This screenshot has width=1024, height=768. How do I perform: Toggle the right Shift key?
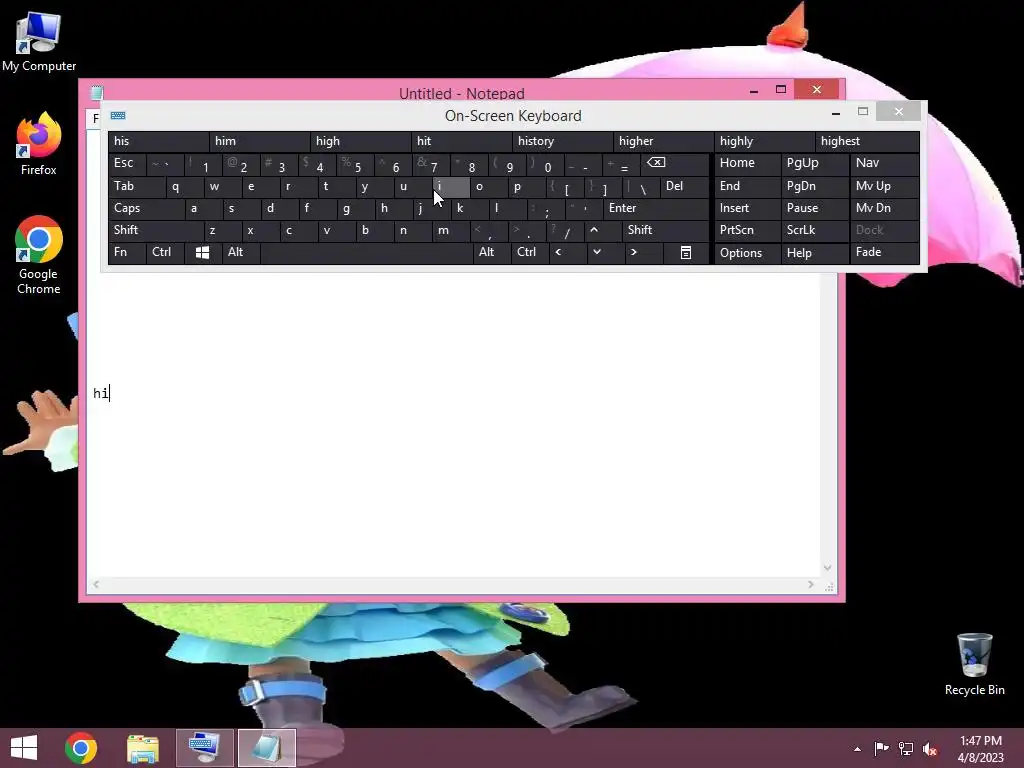coord(665,230)
